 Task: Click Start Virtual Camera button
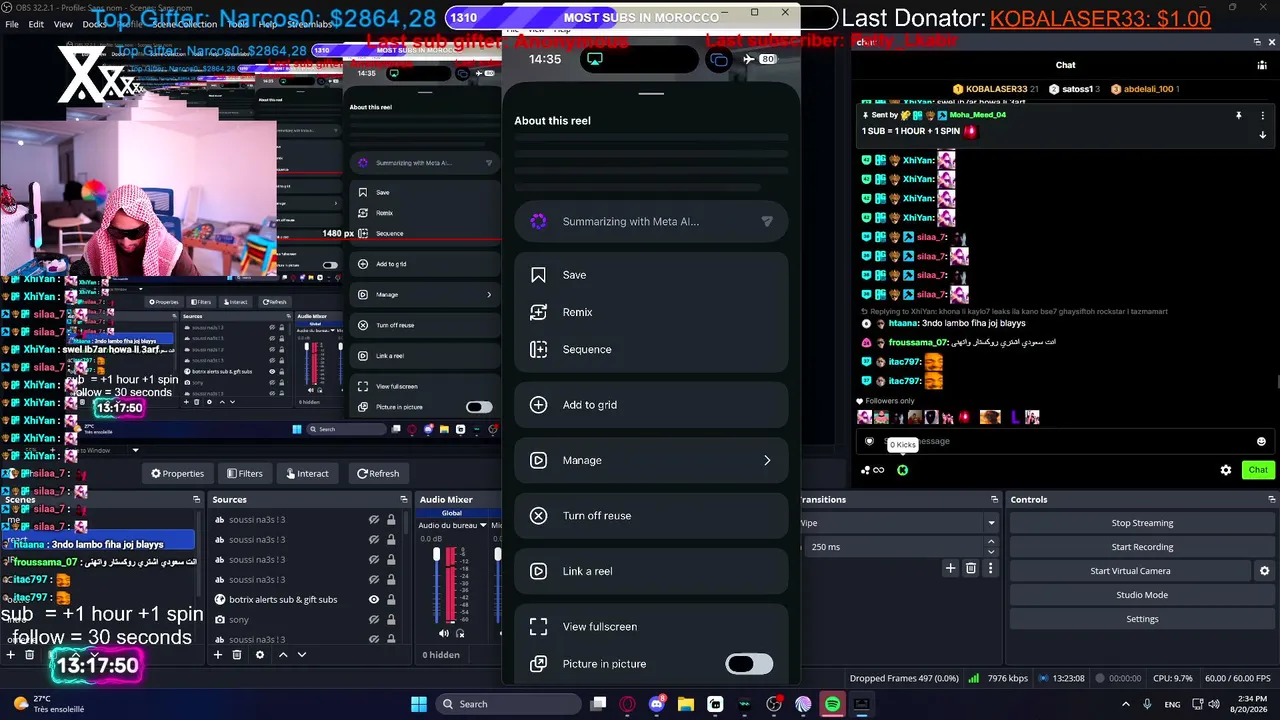point(1130,571)
